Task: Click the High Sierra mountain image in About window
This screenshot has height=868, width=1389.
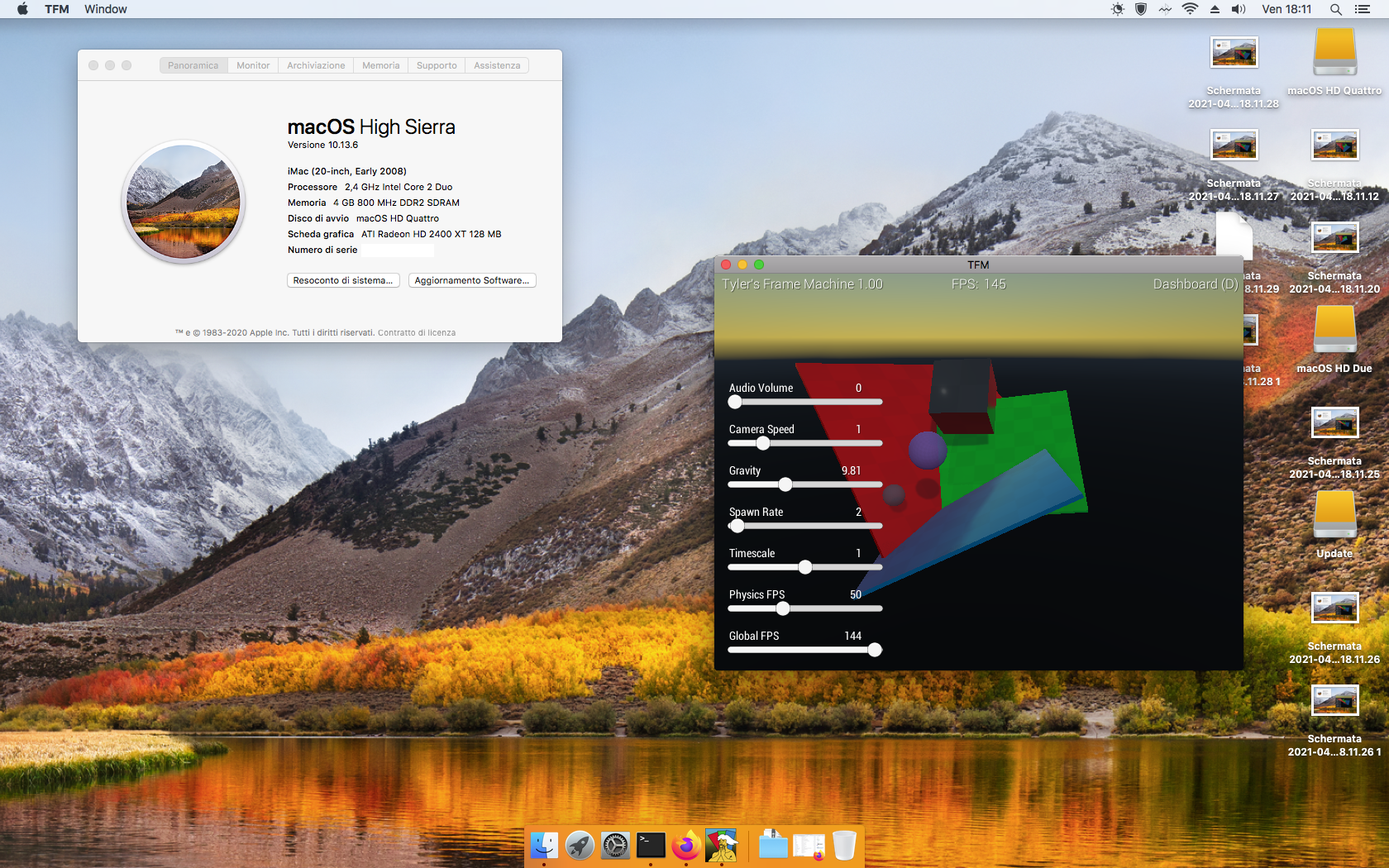Action: pos(184,202)
